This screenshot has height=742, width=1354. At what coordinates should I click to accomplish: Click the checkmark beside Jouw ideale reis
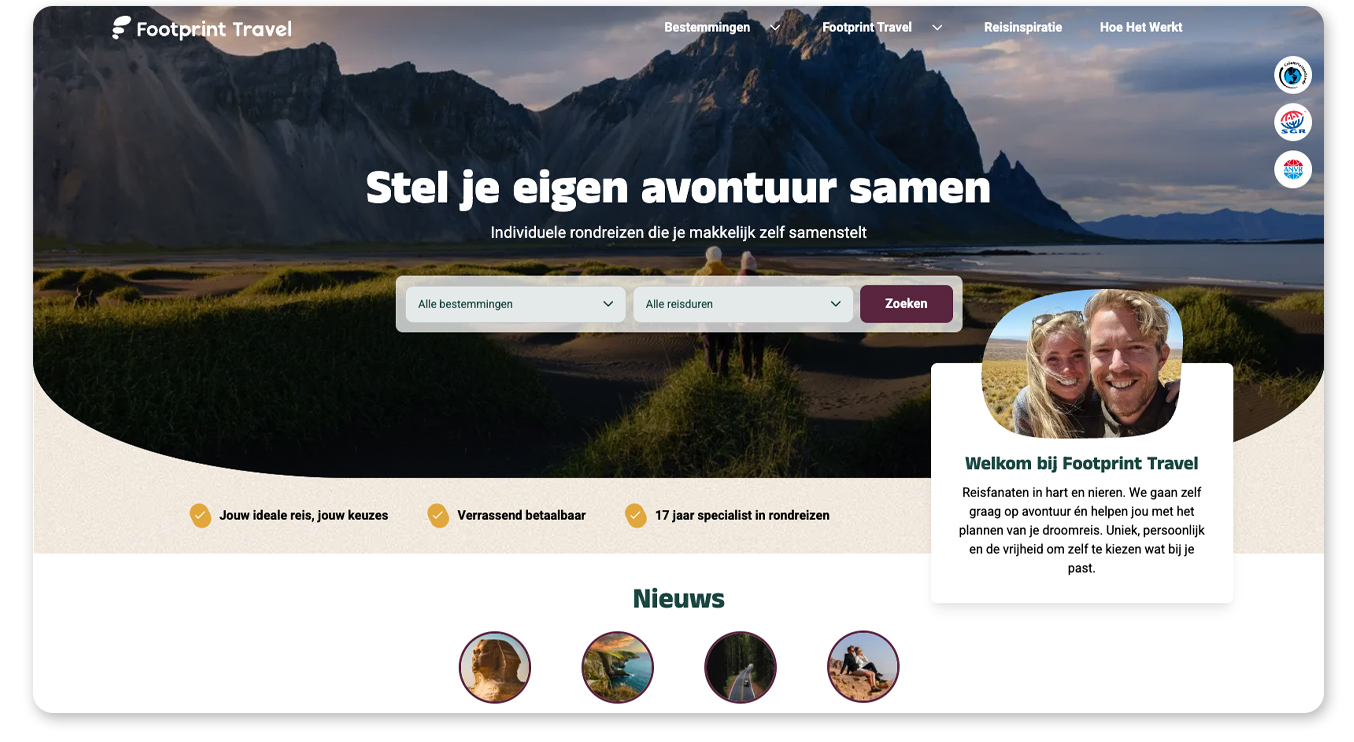[x=200, y=515]
